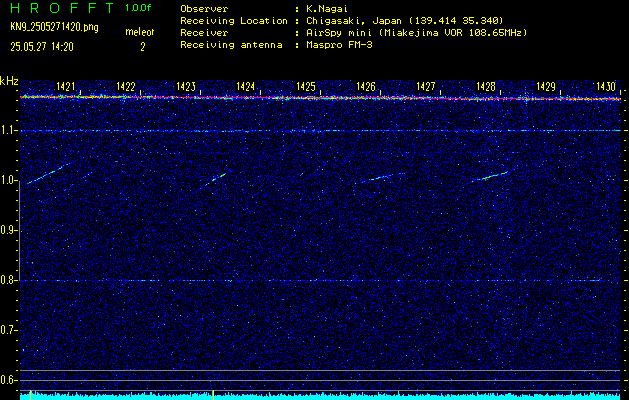Click the 1430 time axis label

(x=606, y=86)
